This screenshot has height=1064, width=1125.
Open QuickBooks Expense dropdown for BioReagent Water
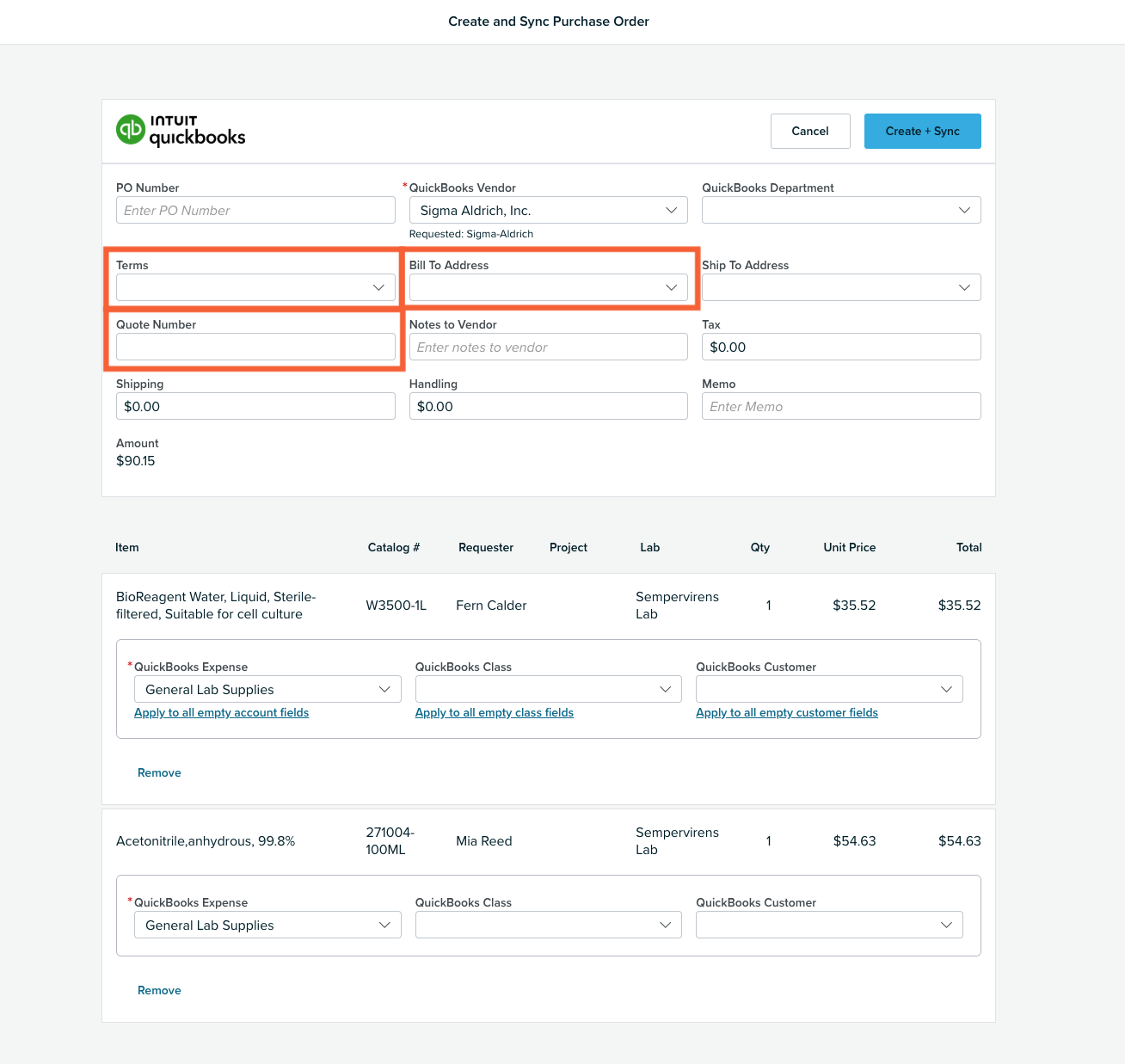(x=267, y=689)
